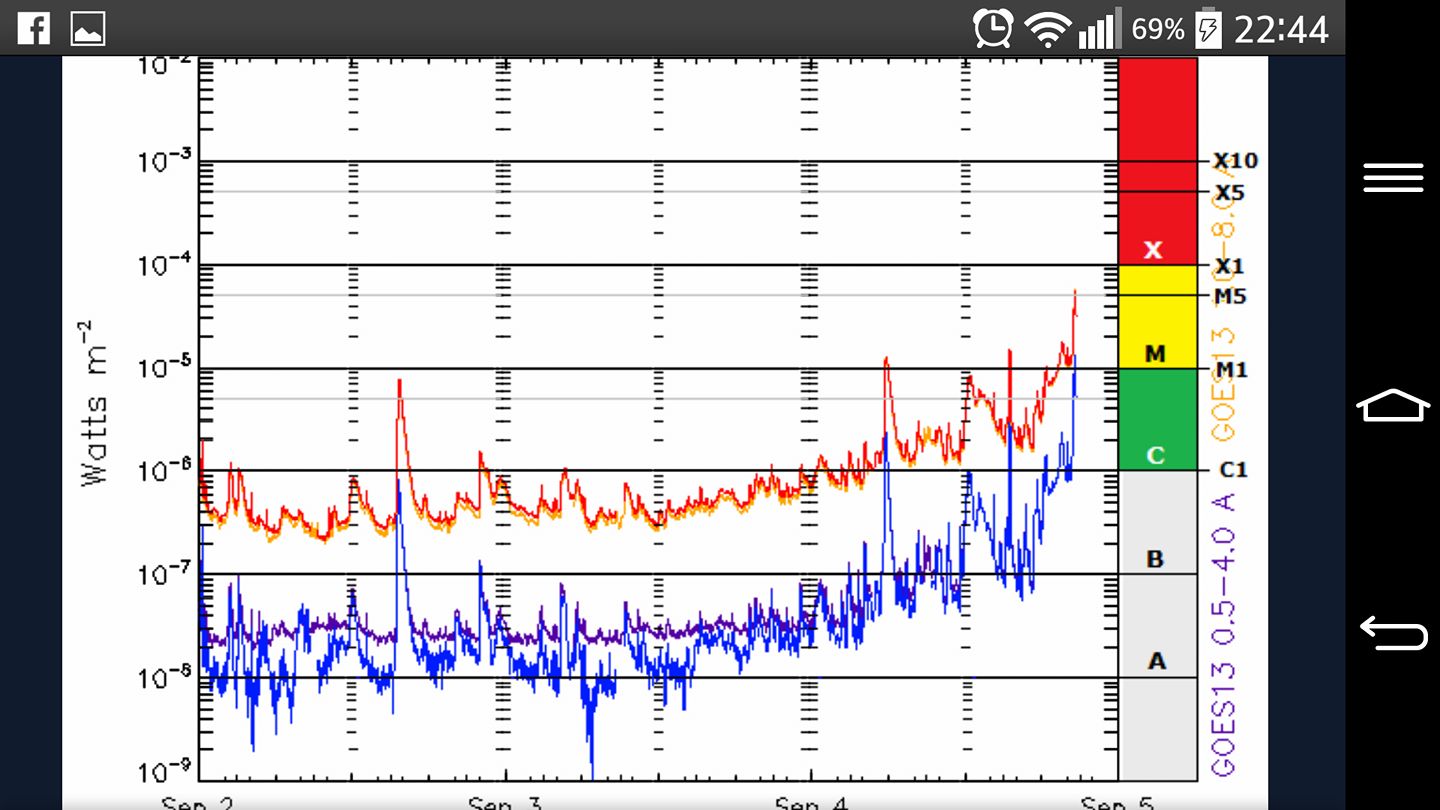Tap the charging battery icon
Image resolution: width=1440 pixels, height=810 pixels.
click(1208, 30)
